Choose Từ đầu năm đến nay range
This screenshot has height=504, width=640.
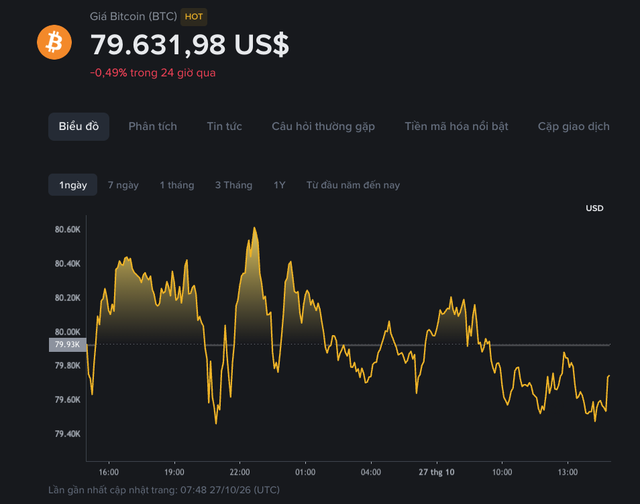click(353, 185)
